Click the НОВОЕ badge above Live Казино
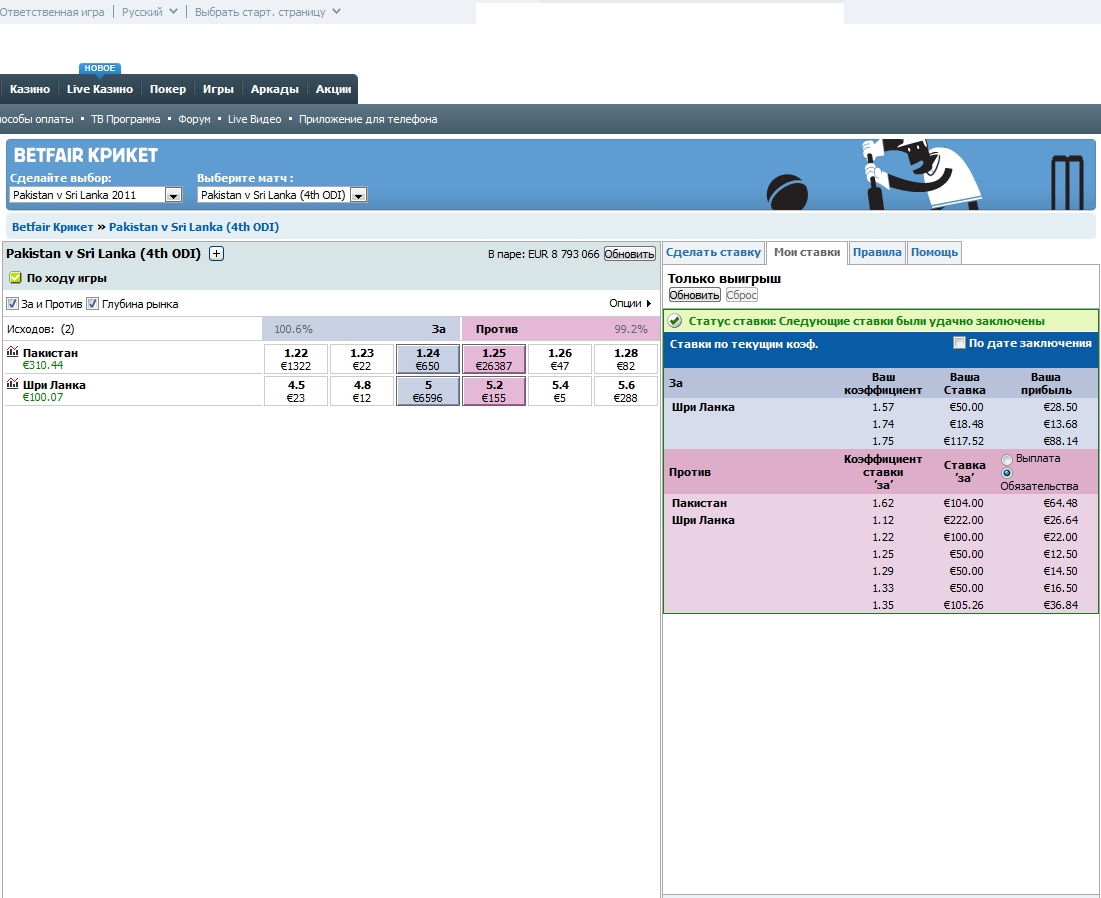This screenshot has width=1101, height=898. tap(100, 68)
